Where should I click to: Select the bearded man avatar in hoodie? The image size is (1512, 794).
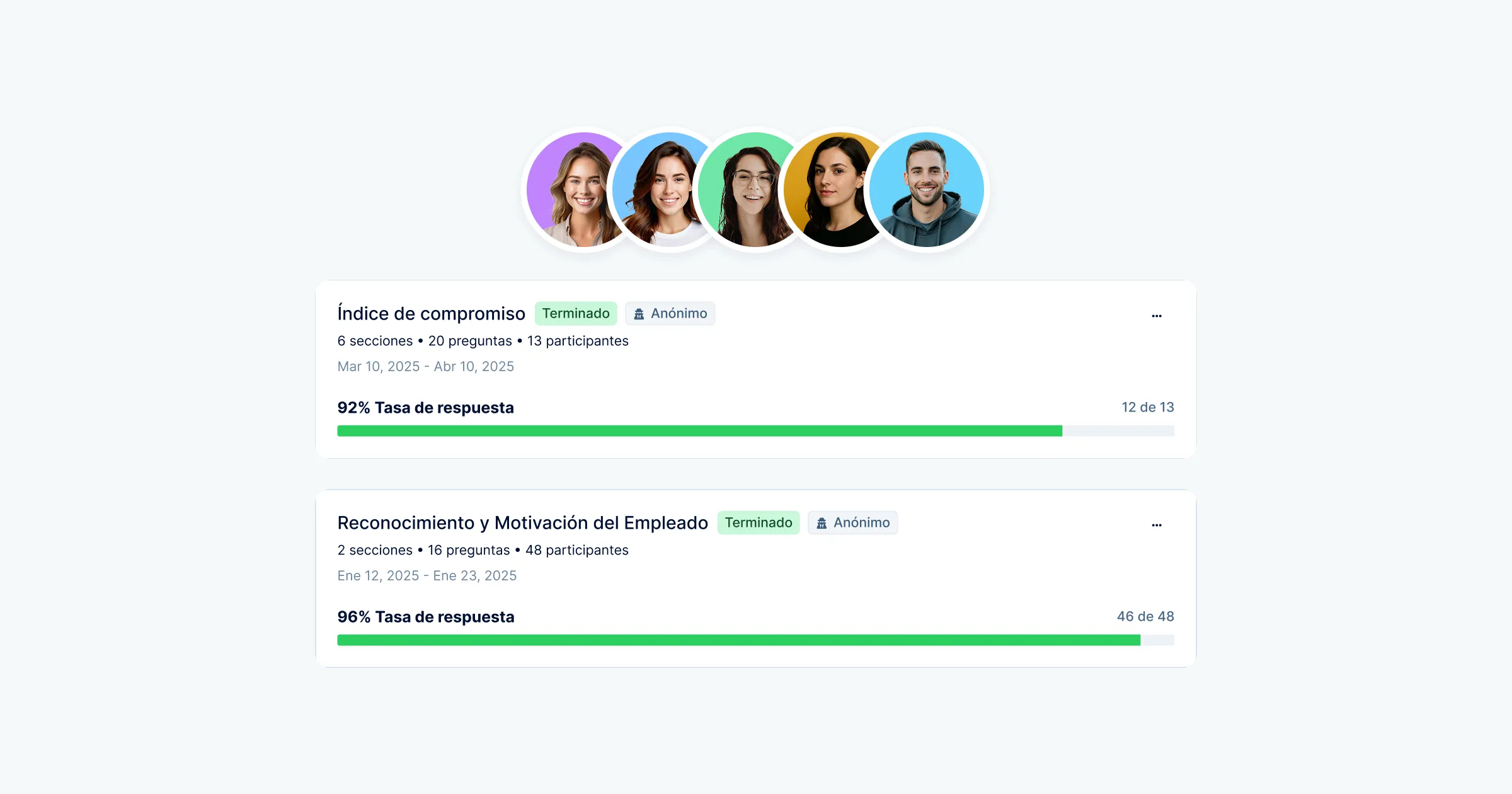pyautogui.click(x=927, y=190)
